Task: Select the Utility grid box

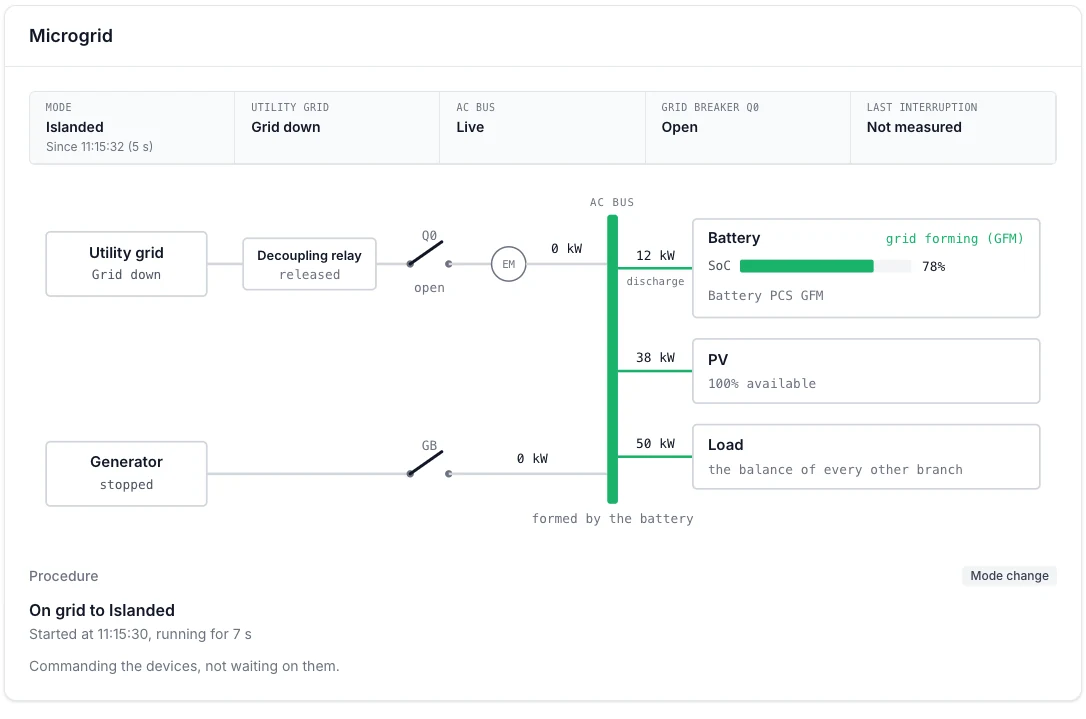Action: 126,264
